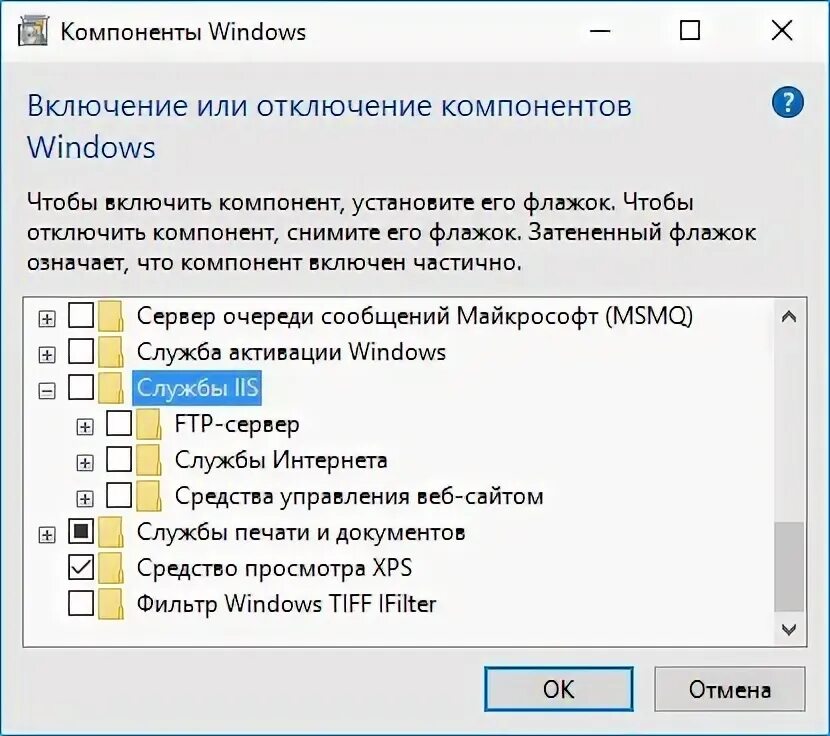Click the Отмена button
The width and height of the screenshot is (830, 736).
(x=729, y=689)
